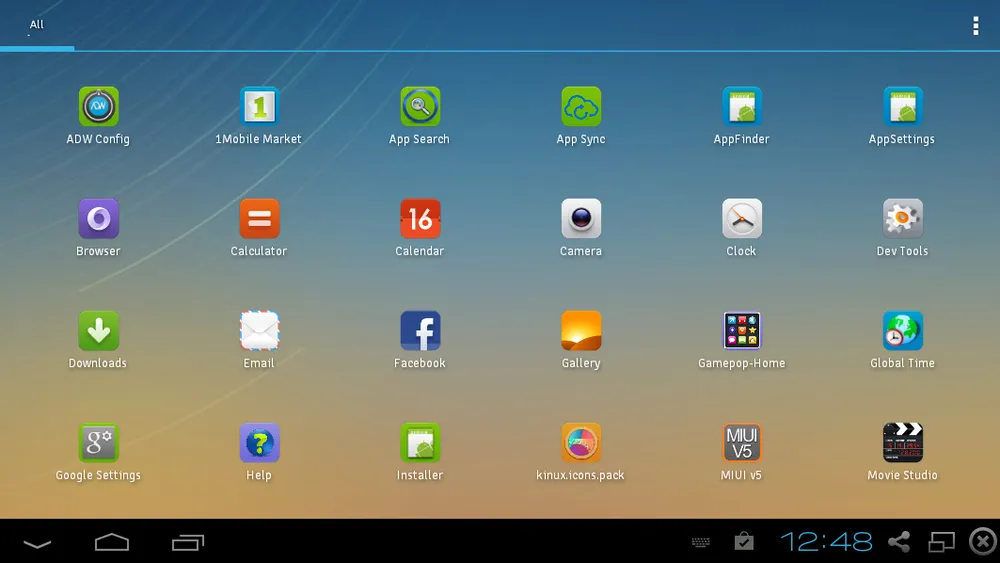The image size is (1000, 563).
Task: Select the All tab
Action: pyautogui.click(x=37, y=25)
